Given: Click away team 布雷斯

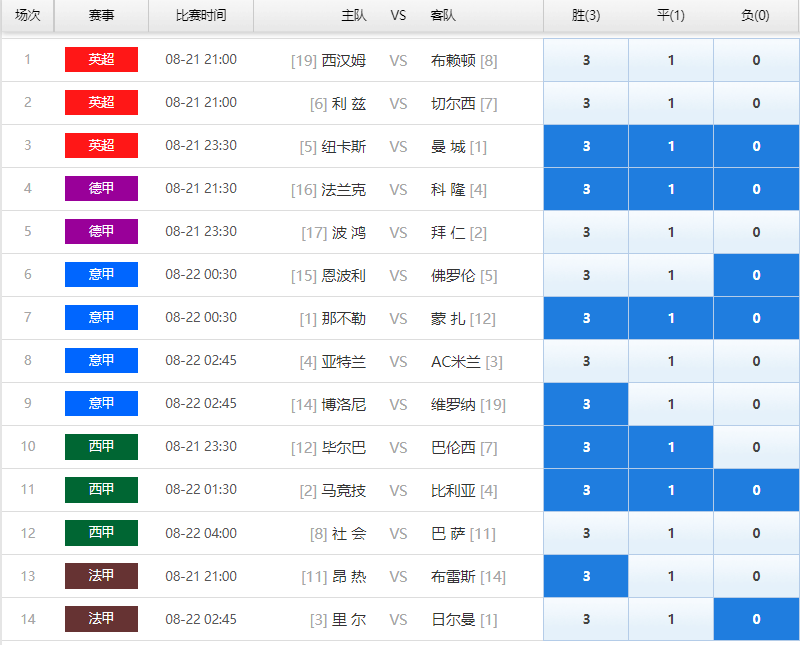Looking at the screenshot, I should click(x=453, y=577).
